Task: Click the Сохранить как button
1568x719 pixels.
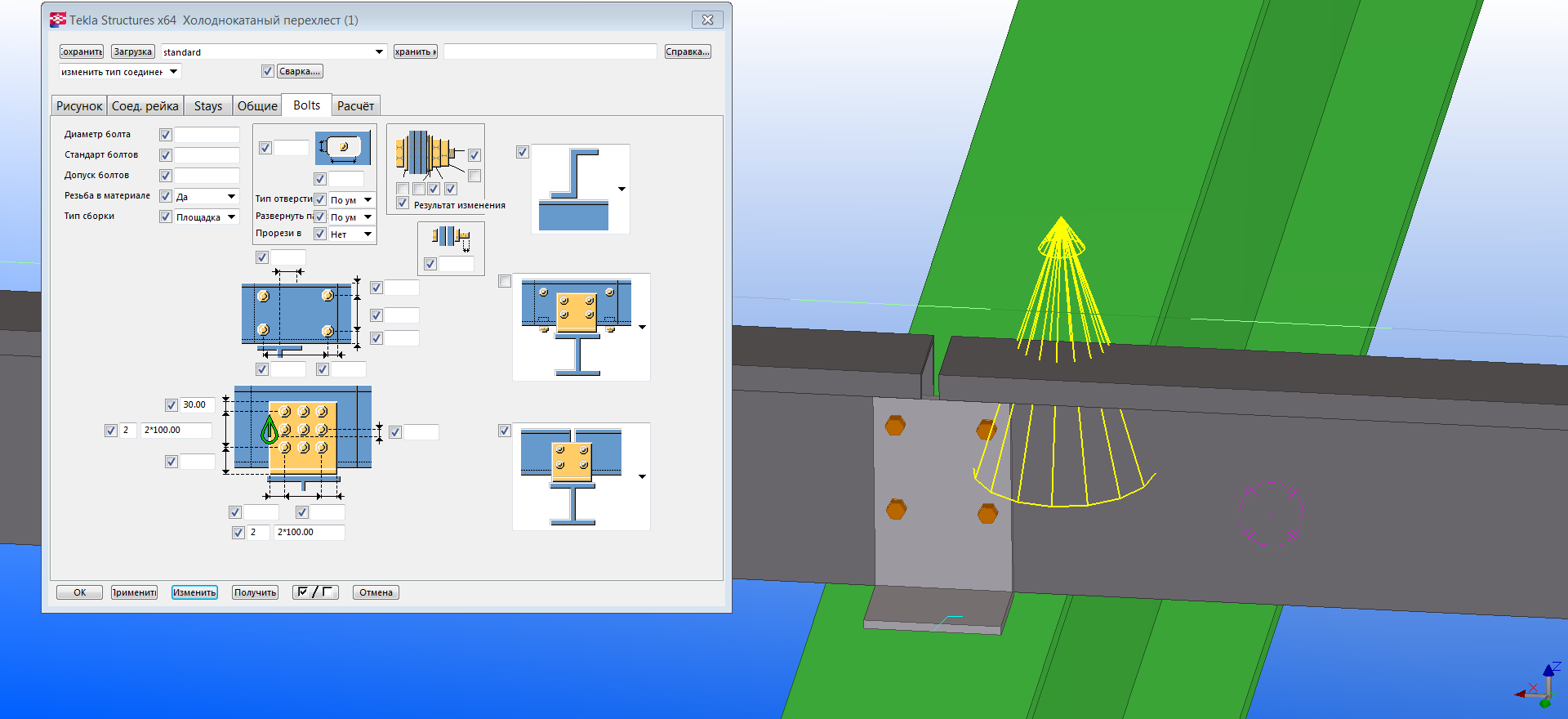Action: coord(416,51)
